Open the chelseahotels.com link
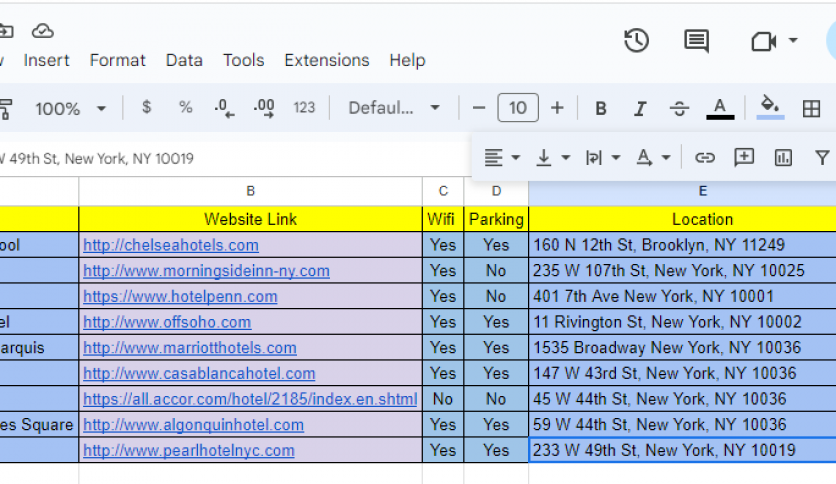This screenshot has width=836, height=484. pyautogui.click(x=171, y=245)
